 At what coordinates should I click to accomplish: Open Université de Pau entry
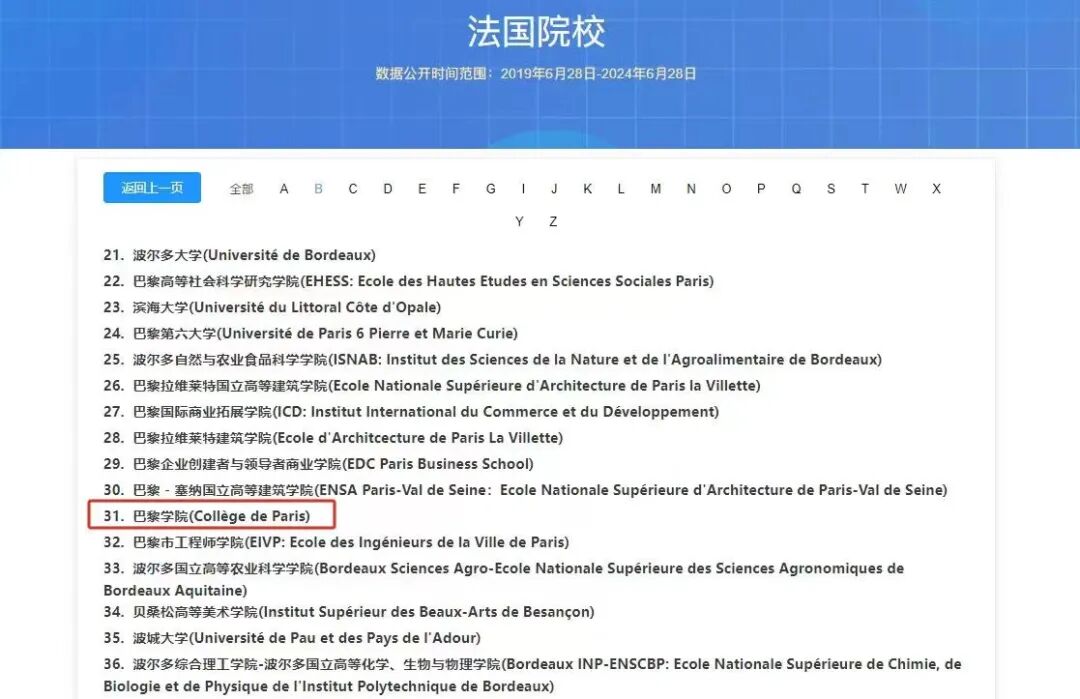click(x=292, y=637)
